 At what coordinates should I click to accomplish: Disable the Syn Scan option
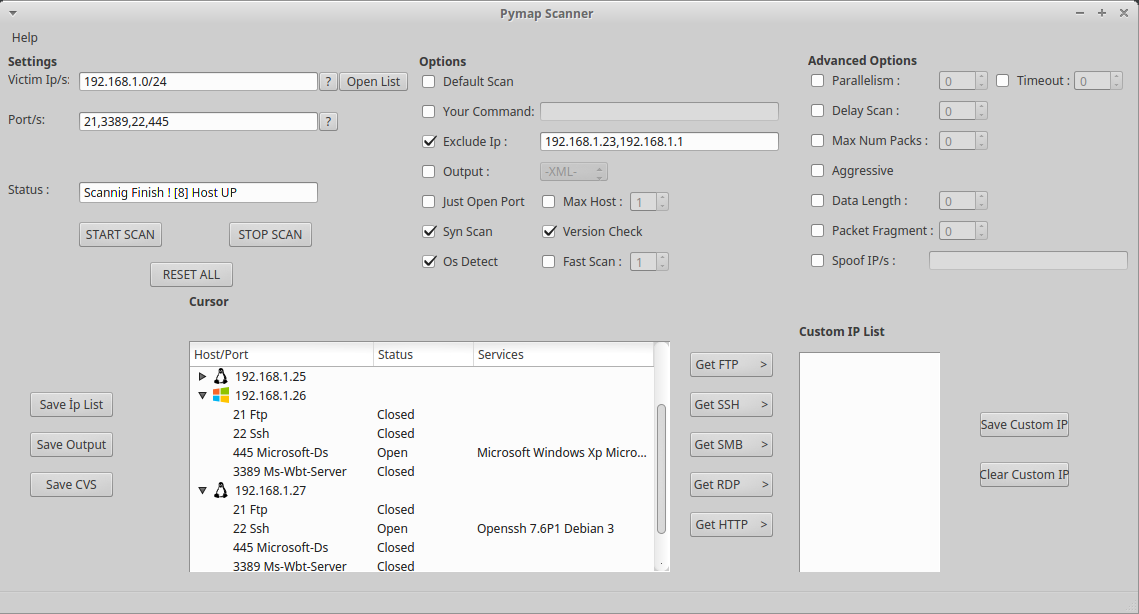429,231
